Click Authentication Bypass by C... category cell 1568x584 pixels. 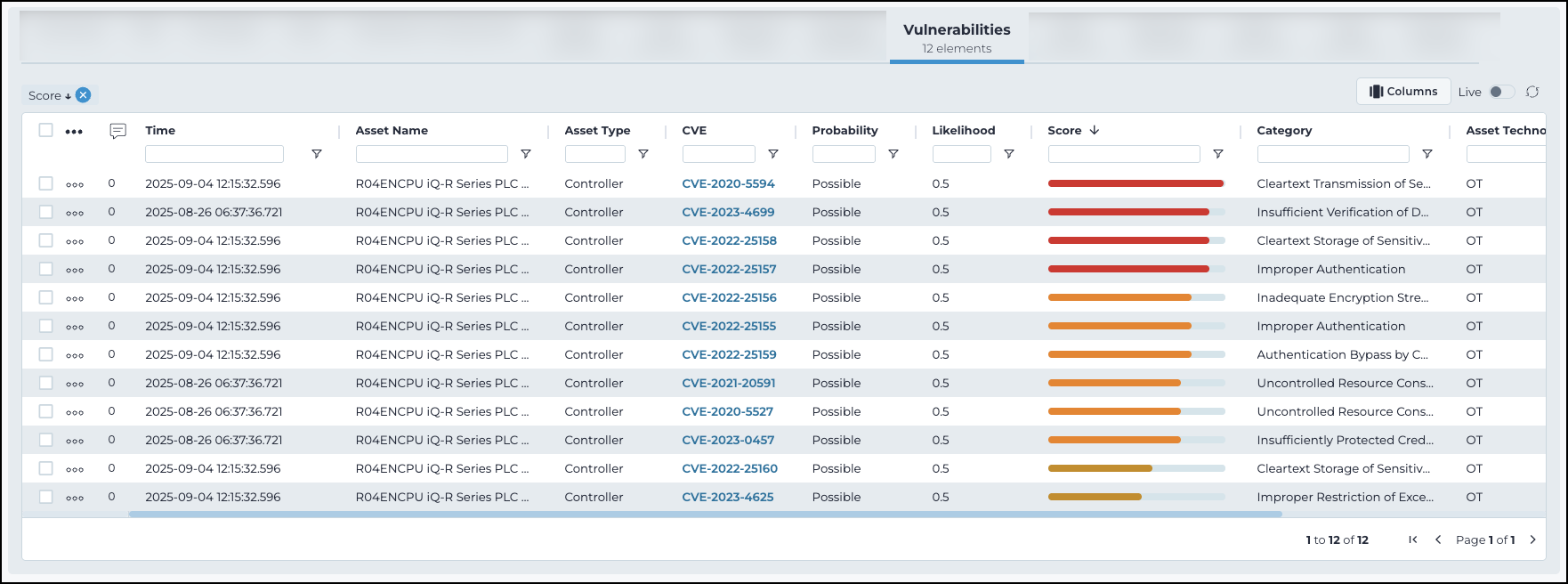tap(1342, 354)
